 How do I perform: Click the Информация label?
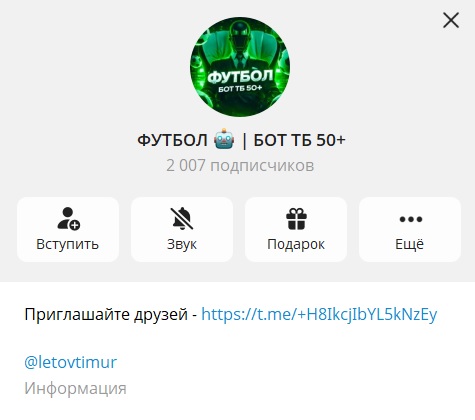tap(75, 388)
